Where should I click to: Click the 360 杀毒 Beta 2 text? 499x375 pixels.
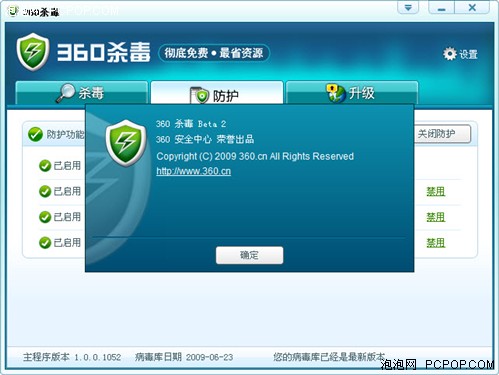coord(191,124)
